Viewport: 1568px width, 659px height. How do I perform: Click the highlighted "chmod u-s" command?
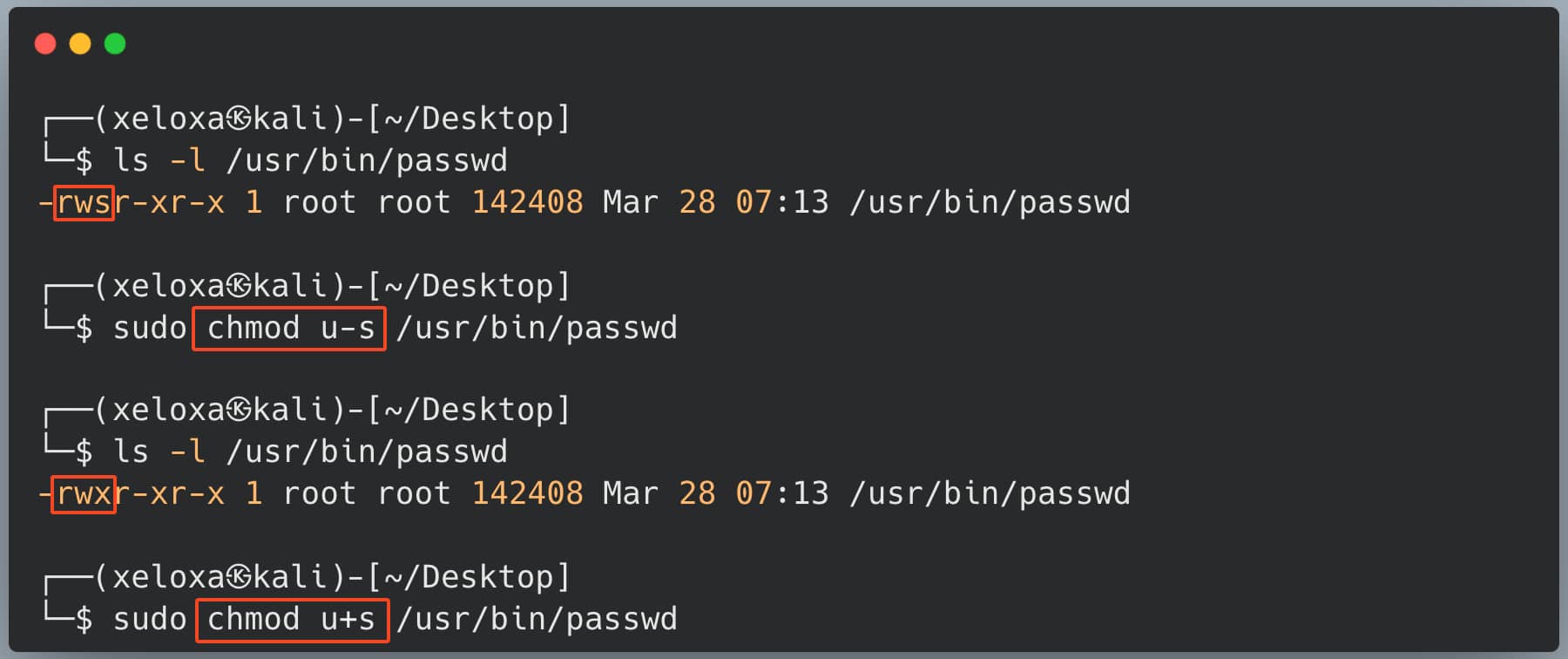(x=289, y=329)
